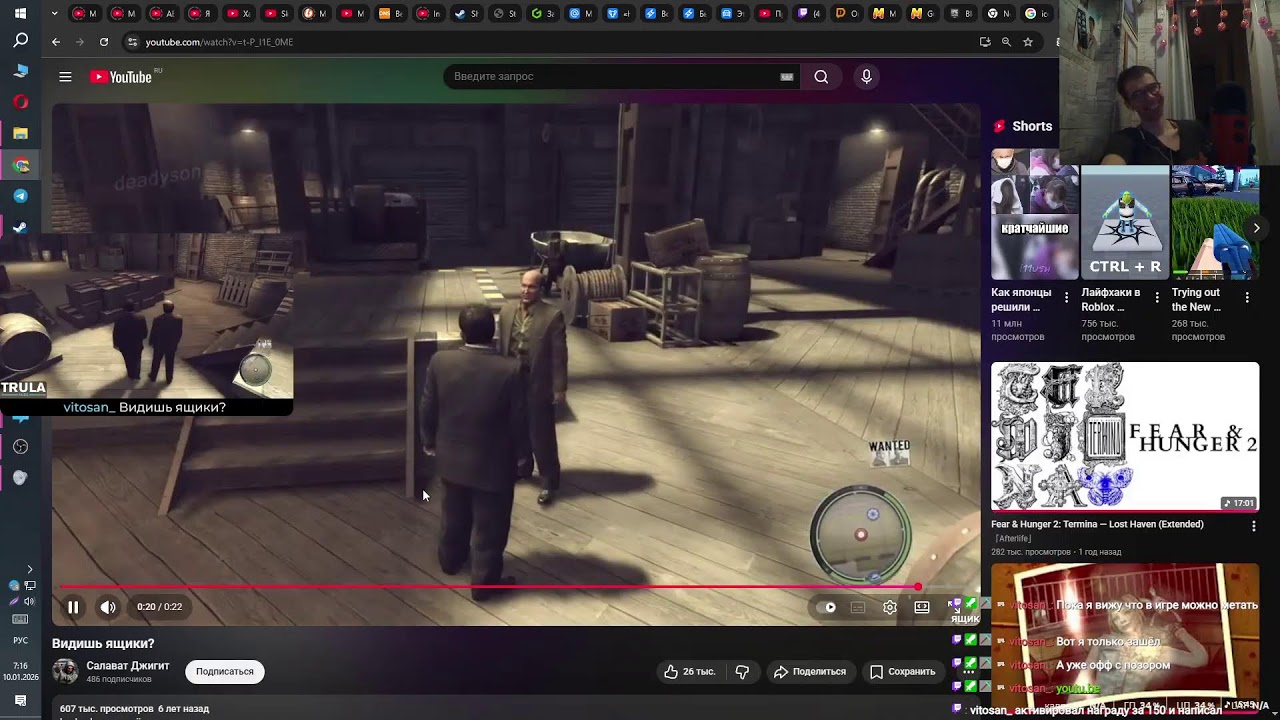Open zoom magnifier in address bar
1280x720 pixels.
point(1006,42)
